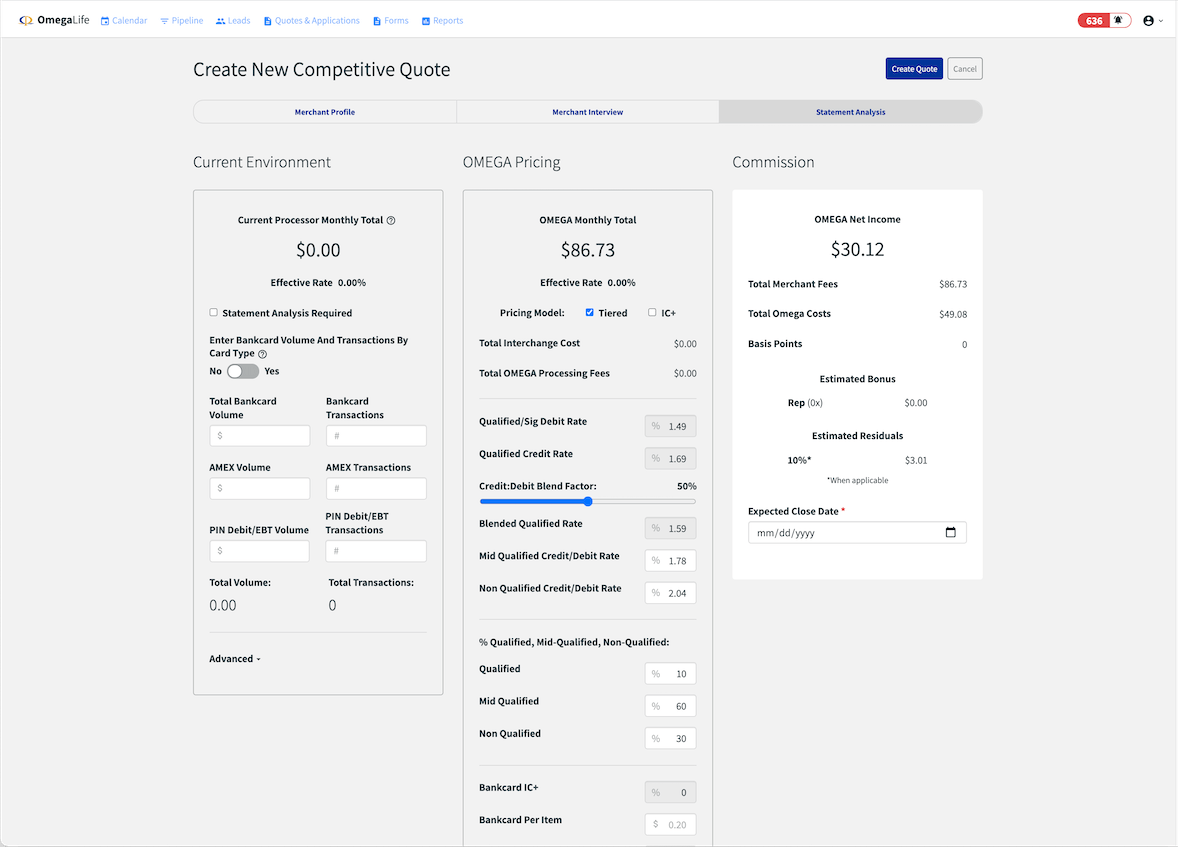Open the calendar picker icon in Expected Close Date
Screen dimensions: 1178x847
950,532
